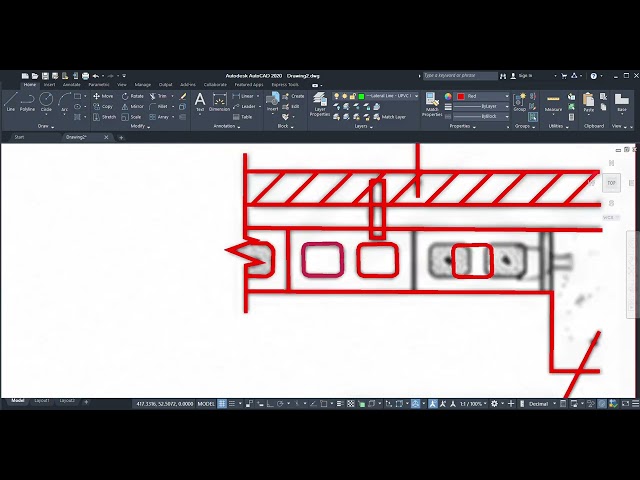The width and height of the screenshot is (640, 480).
Task: Toggle annotation visibility icon in status bar
Action: [x=433, y=404]
